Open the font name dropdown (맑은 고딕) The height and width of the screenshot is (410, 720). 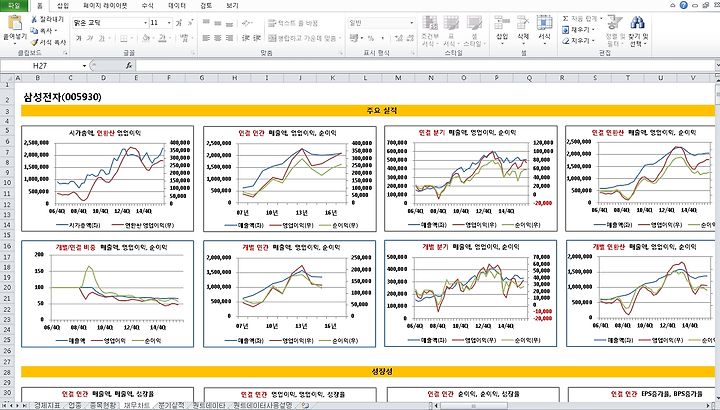point(146,22)
